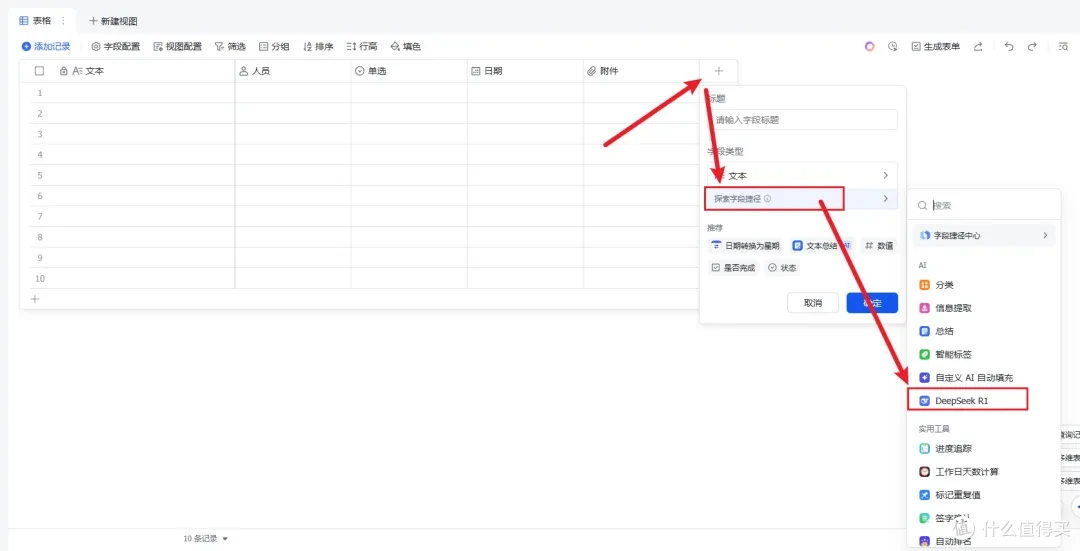Click row number 5
The width and height of the screenshot is (1080, 551).
[40, 176]
